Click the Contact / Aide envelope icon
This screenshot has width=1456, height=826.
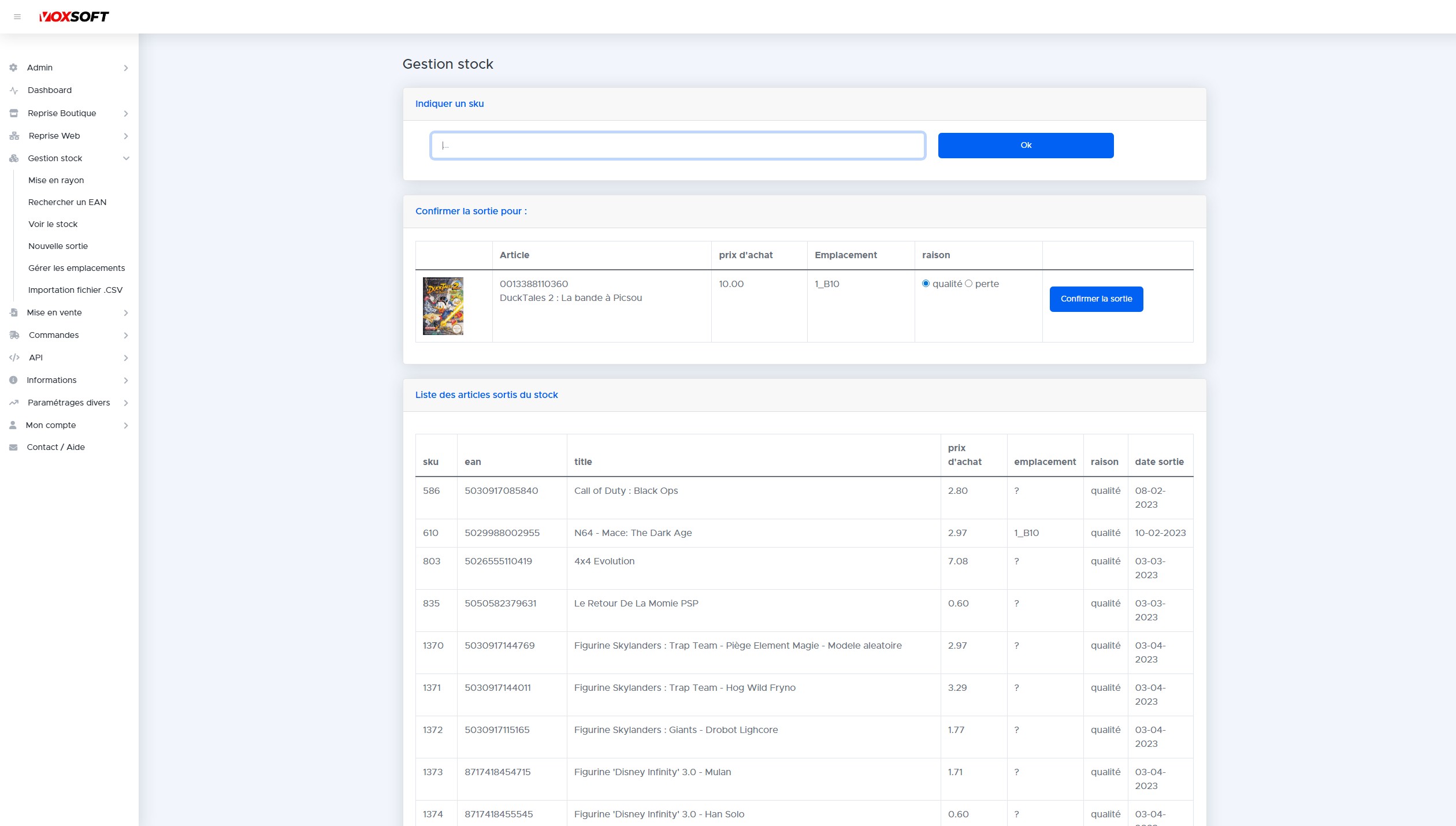[13, 447]
